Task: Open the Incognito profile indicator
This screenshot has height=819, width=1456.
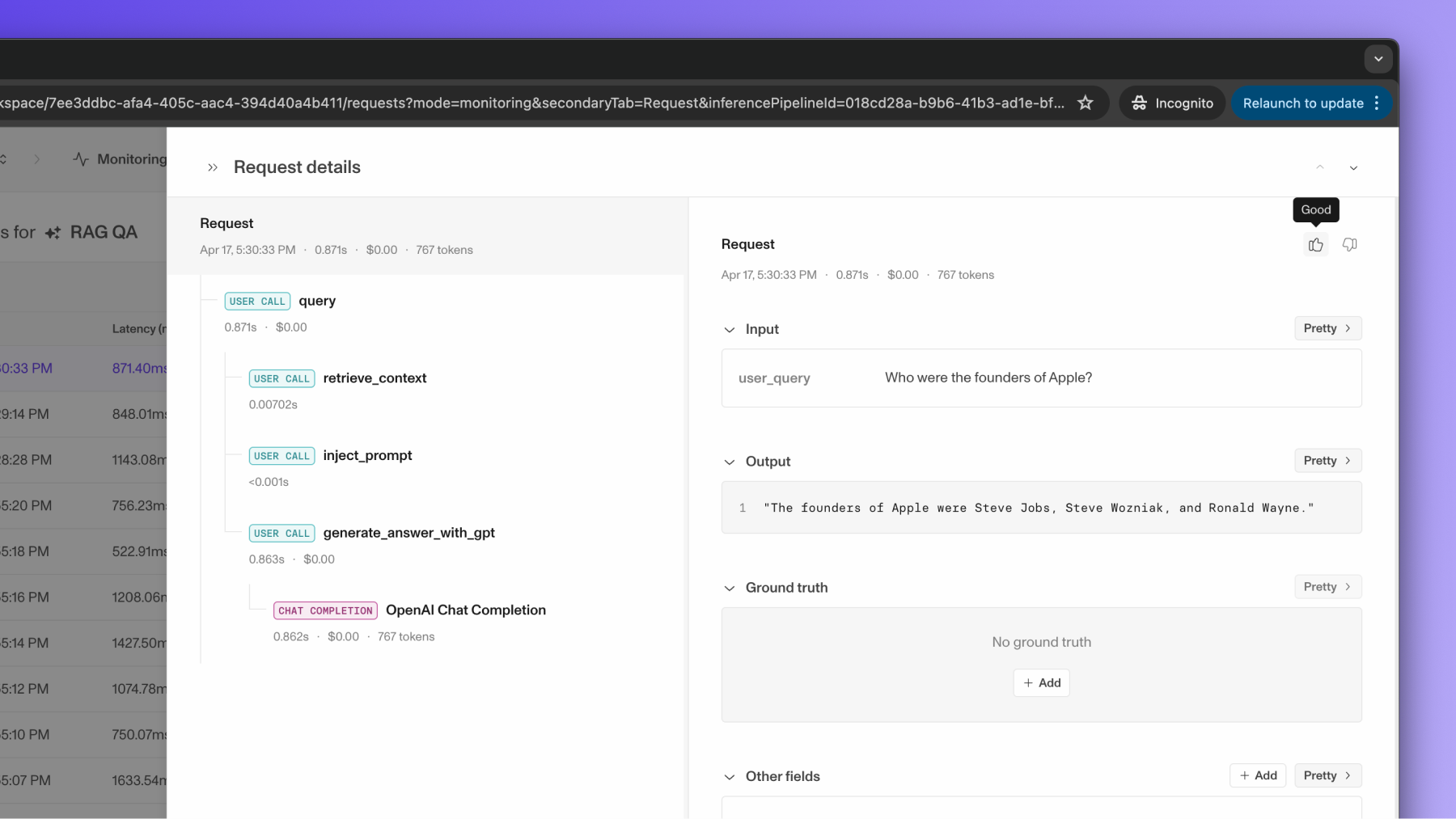Action: point(1172,103)
